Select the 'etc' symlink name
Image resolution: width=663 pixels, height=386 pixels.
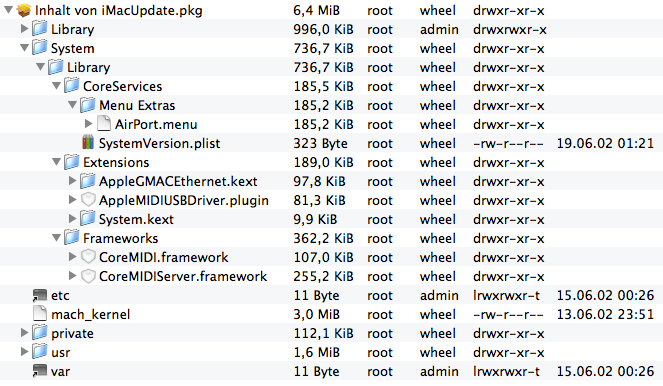[x=60, y=296]
